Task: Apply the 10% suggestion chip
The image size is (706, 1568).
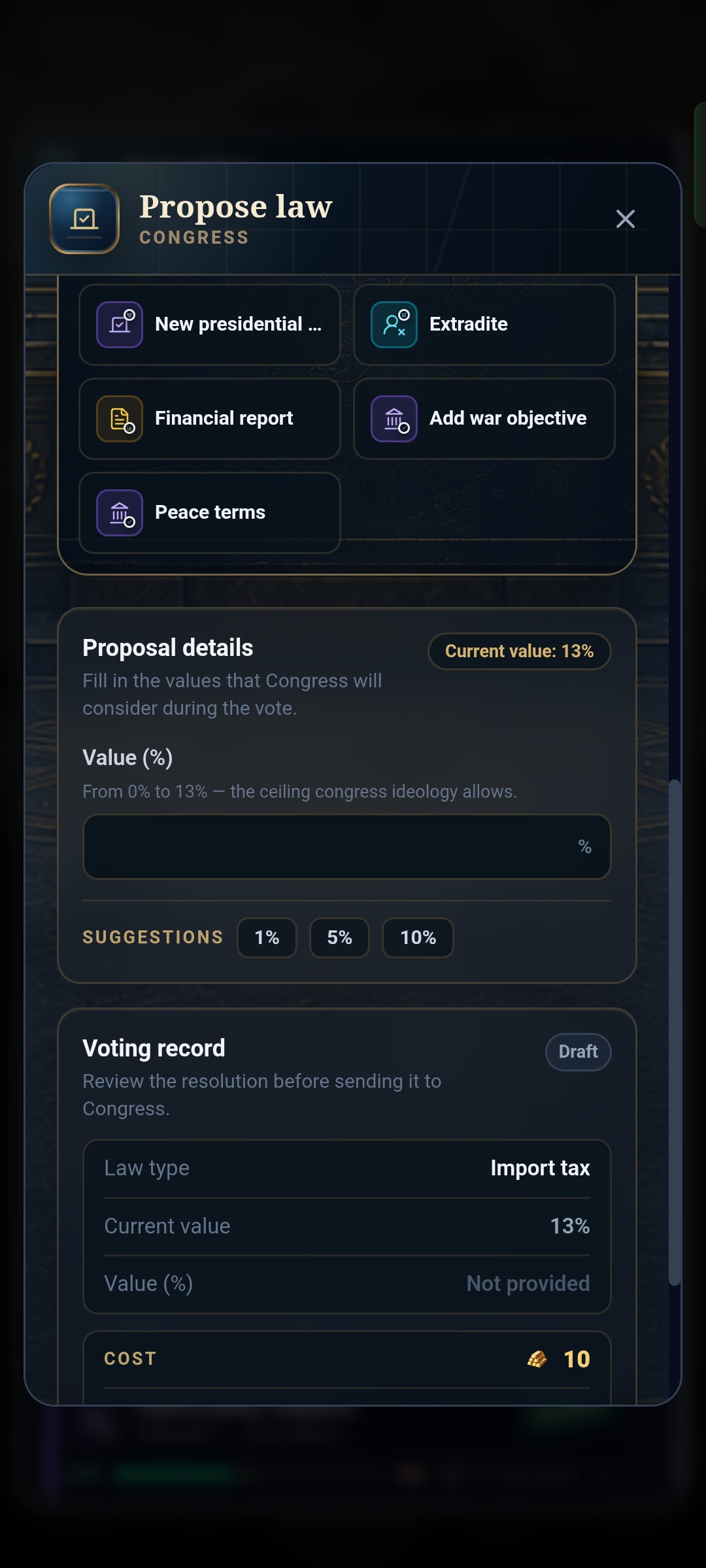Action: (x=418, y=938)
